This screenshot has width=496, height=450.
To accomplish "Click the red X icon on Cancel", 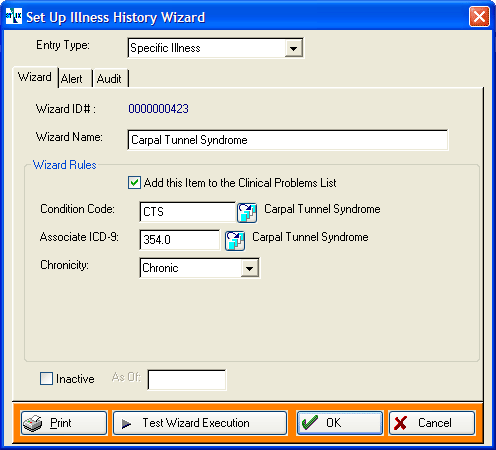I will tap(400, 423).
